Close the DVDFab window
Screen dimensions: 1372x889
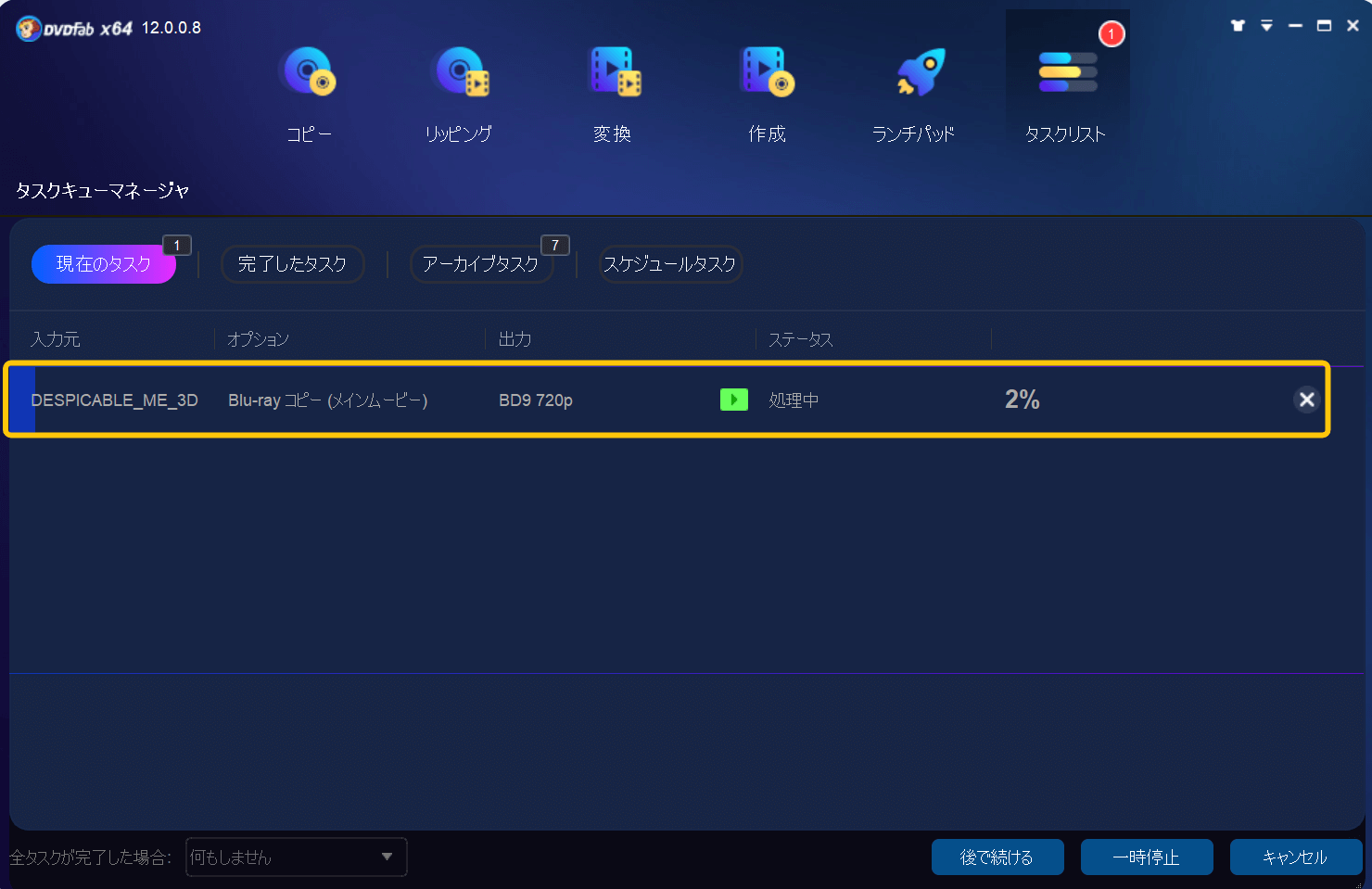tap(1353, 26)
